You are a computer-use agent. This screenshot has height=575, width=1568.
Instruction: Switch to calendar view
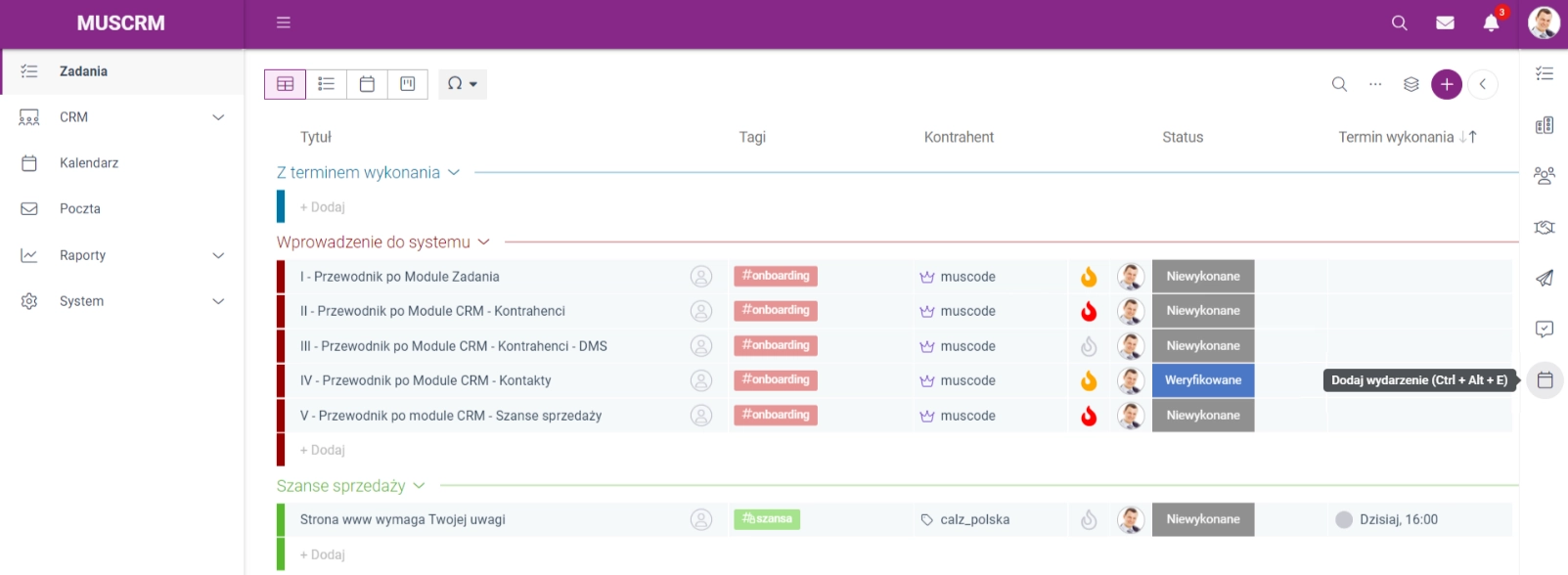coord(367,84)
